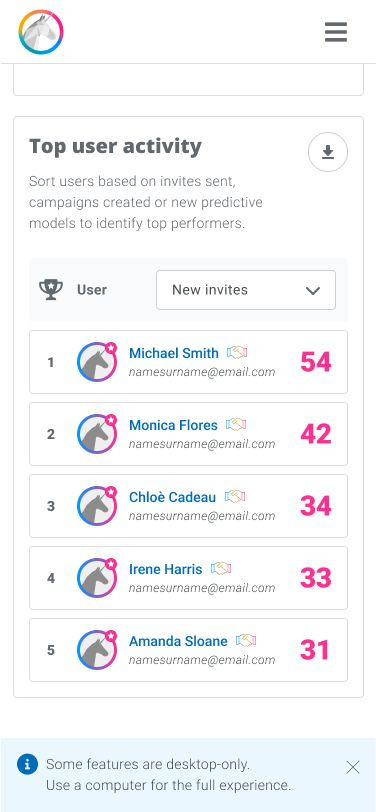This screenshot has height=812, width=376.
Task: Select Chloè Cadeau's invite count 34
Action: click(316, 506)
